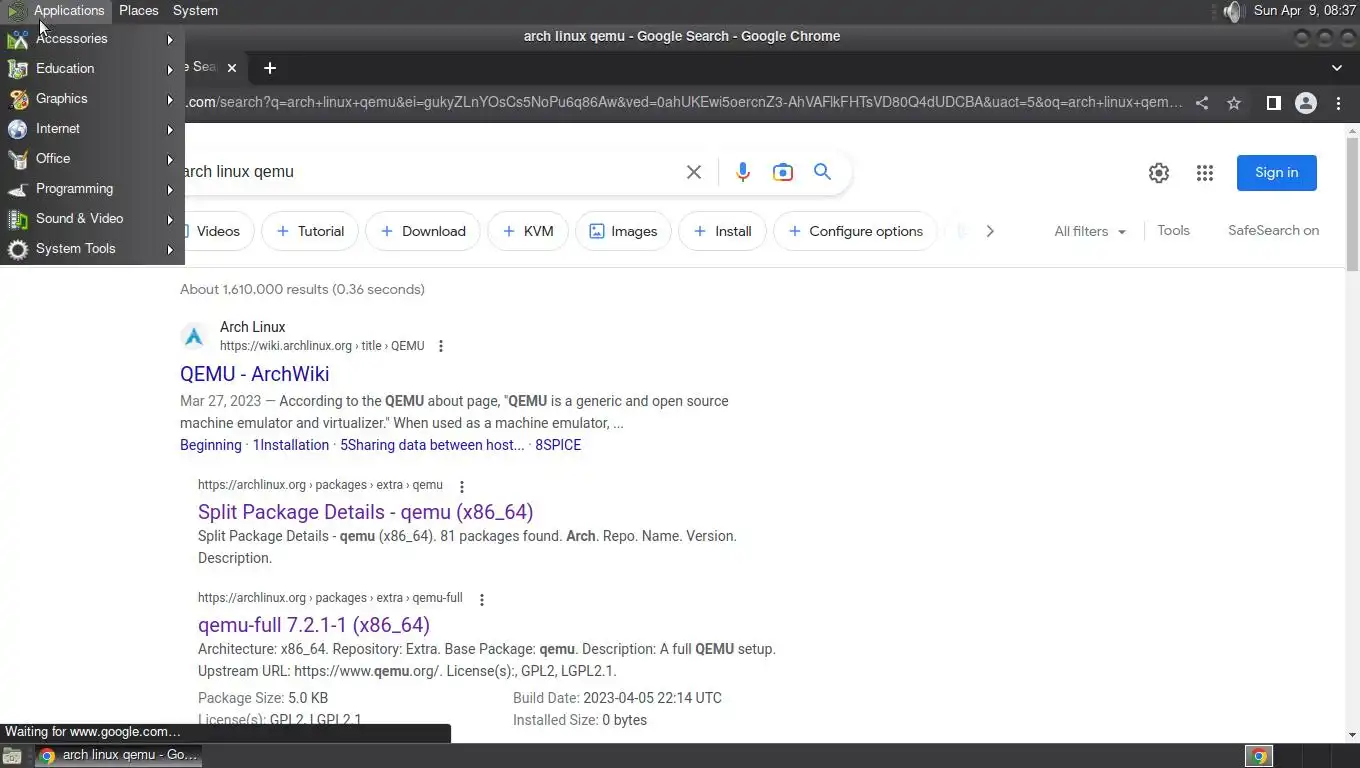Open the Office submenu

tap(92, 159)
